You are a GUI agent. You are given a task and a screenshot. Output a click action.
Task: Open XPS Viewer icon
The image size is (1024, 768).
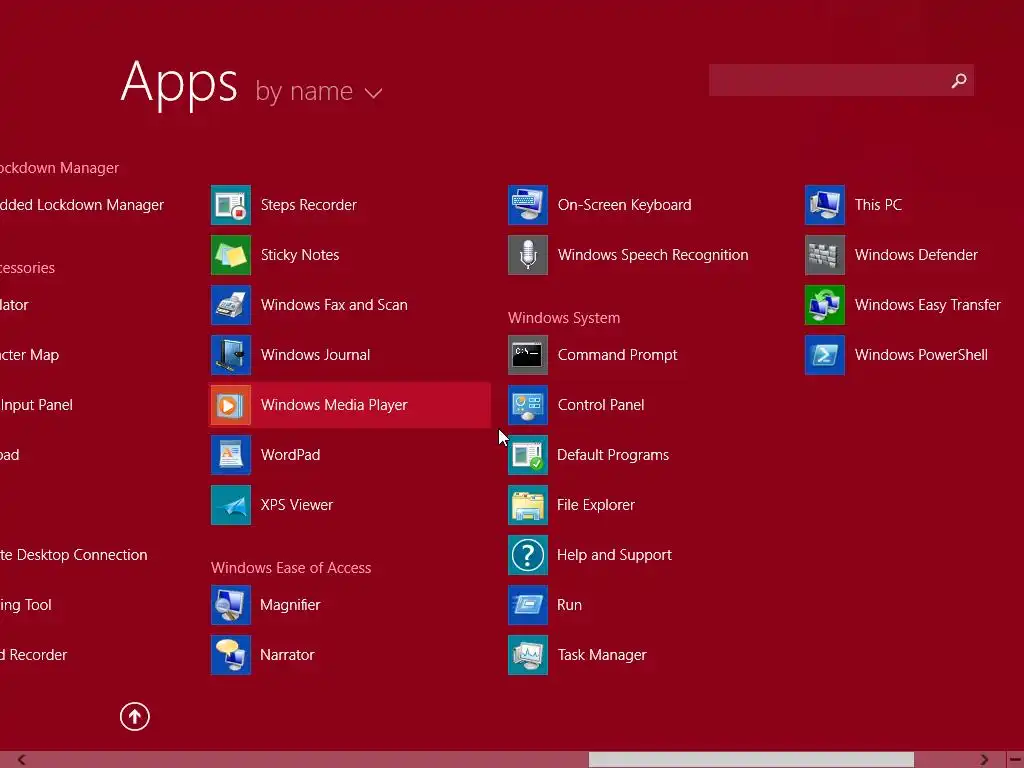coord(231,505)
